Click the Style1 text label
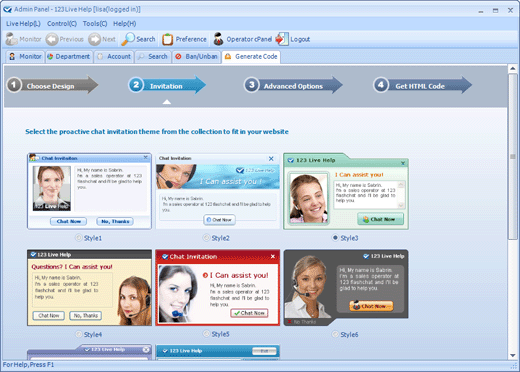The height and width of the screenshot is (372, 520). tap(93, 238)
